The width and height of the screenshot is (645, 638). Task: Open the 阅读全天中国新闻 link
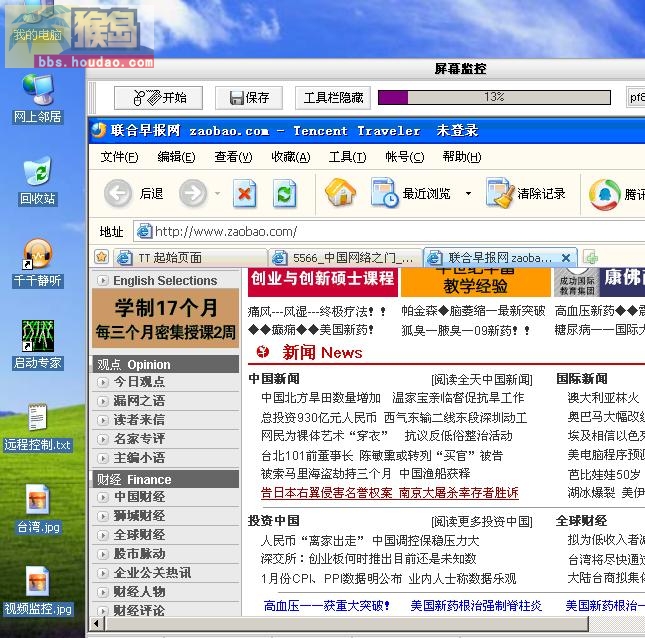pyautogui.click(x=482, y=379)
